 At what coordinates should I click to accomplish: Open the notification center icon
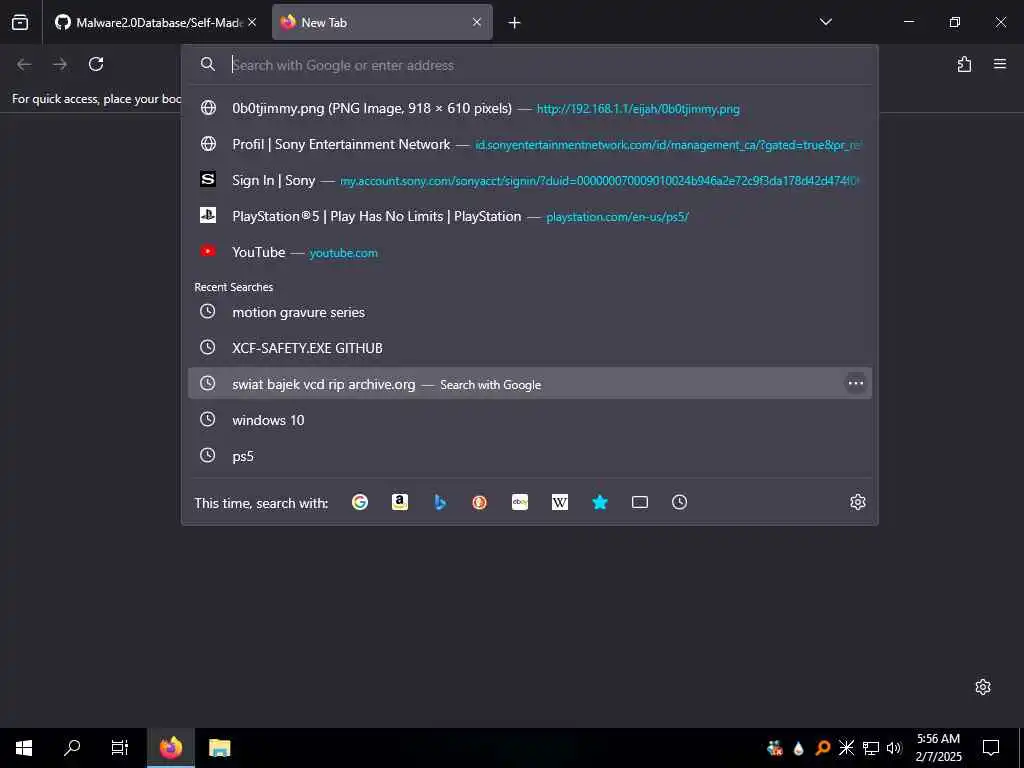(991, 748)
